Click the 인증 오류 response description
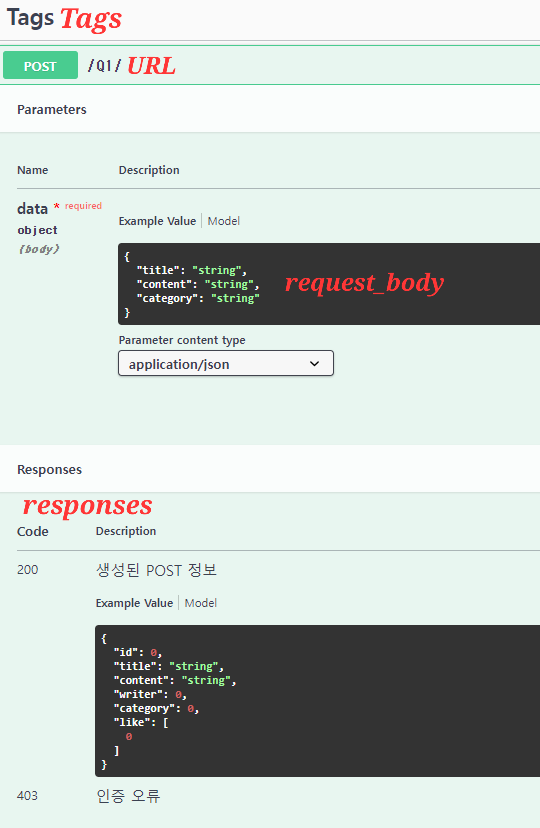 [x=128, y=795]
